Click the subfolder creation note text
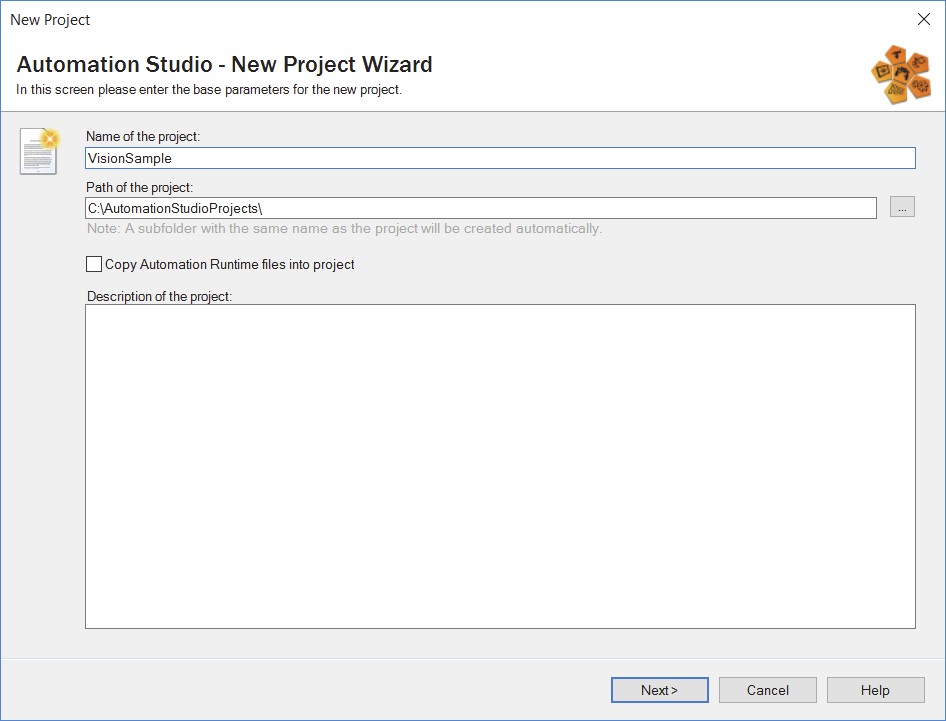Image resolution: width=946 pixels, height=721 pixels. (344, 229)
